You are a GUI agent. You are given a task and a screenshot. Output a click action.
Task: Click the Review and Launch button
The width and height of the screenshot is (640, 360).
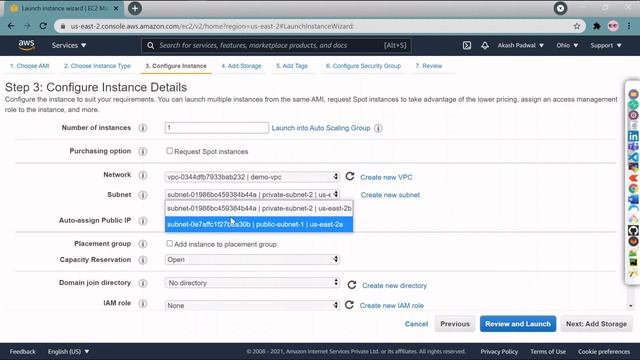tap(518, 324)
